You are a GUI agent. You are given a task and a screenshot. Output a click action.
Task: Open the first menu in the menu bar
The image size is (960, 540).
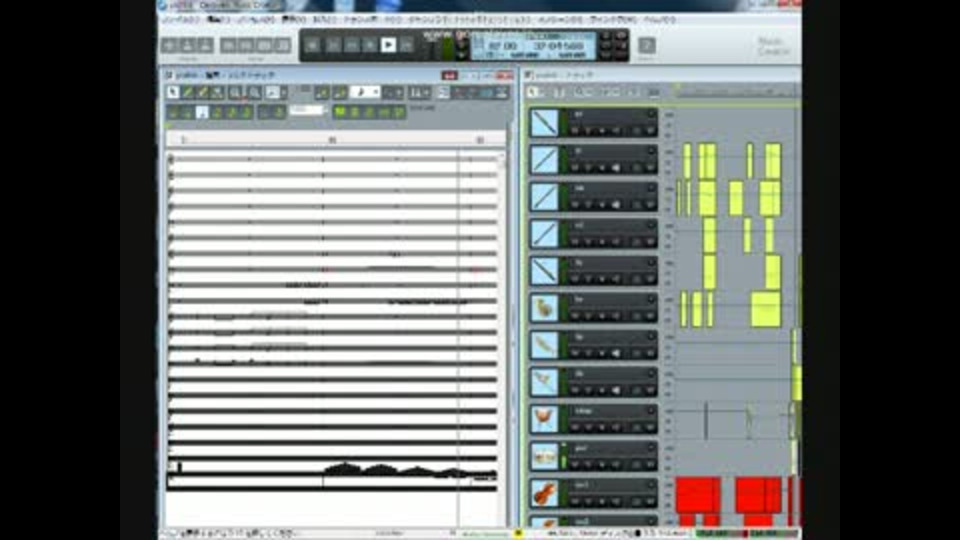tap(181, 20)
